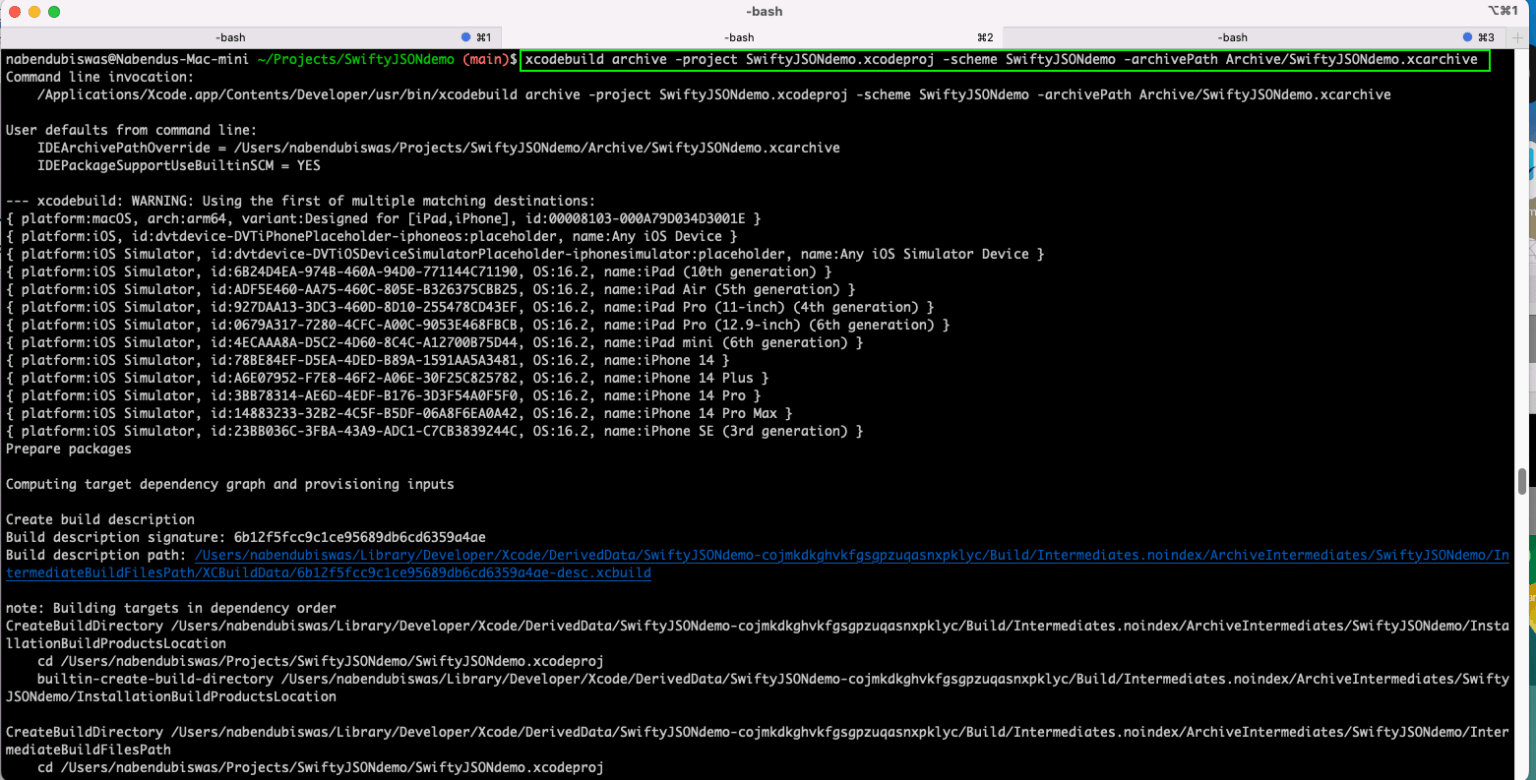This screenshot has width=1536, height=780.
Task: Click the -bash window title in title bar
Action: click(x=764, y=11)
